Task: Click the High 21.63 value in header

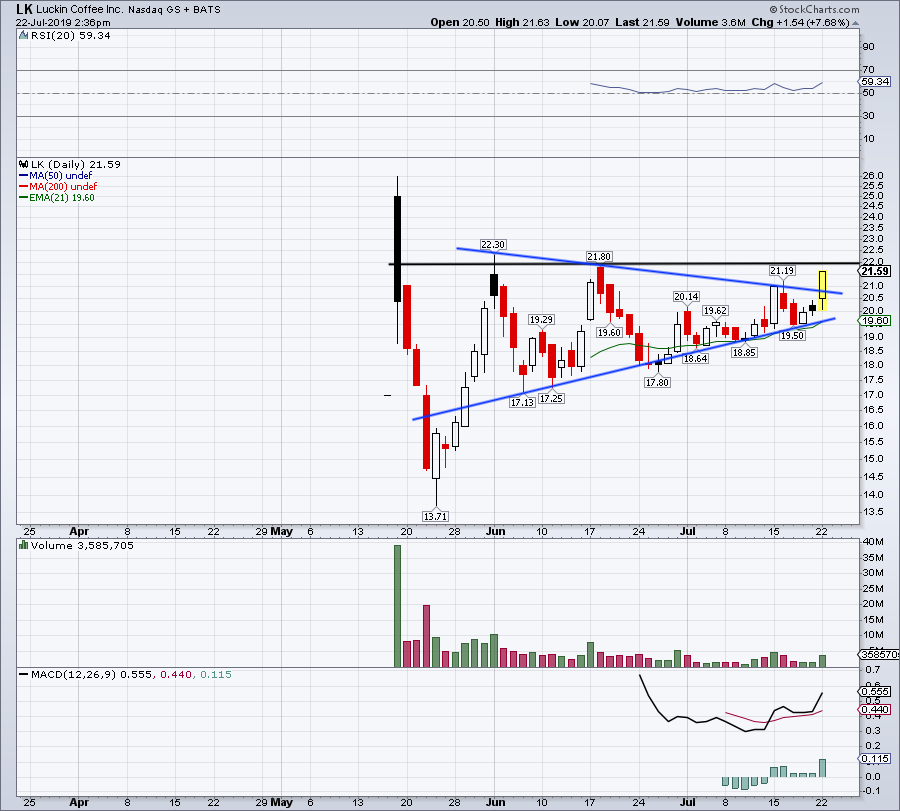Action: tap(522, 22)
